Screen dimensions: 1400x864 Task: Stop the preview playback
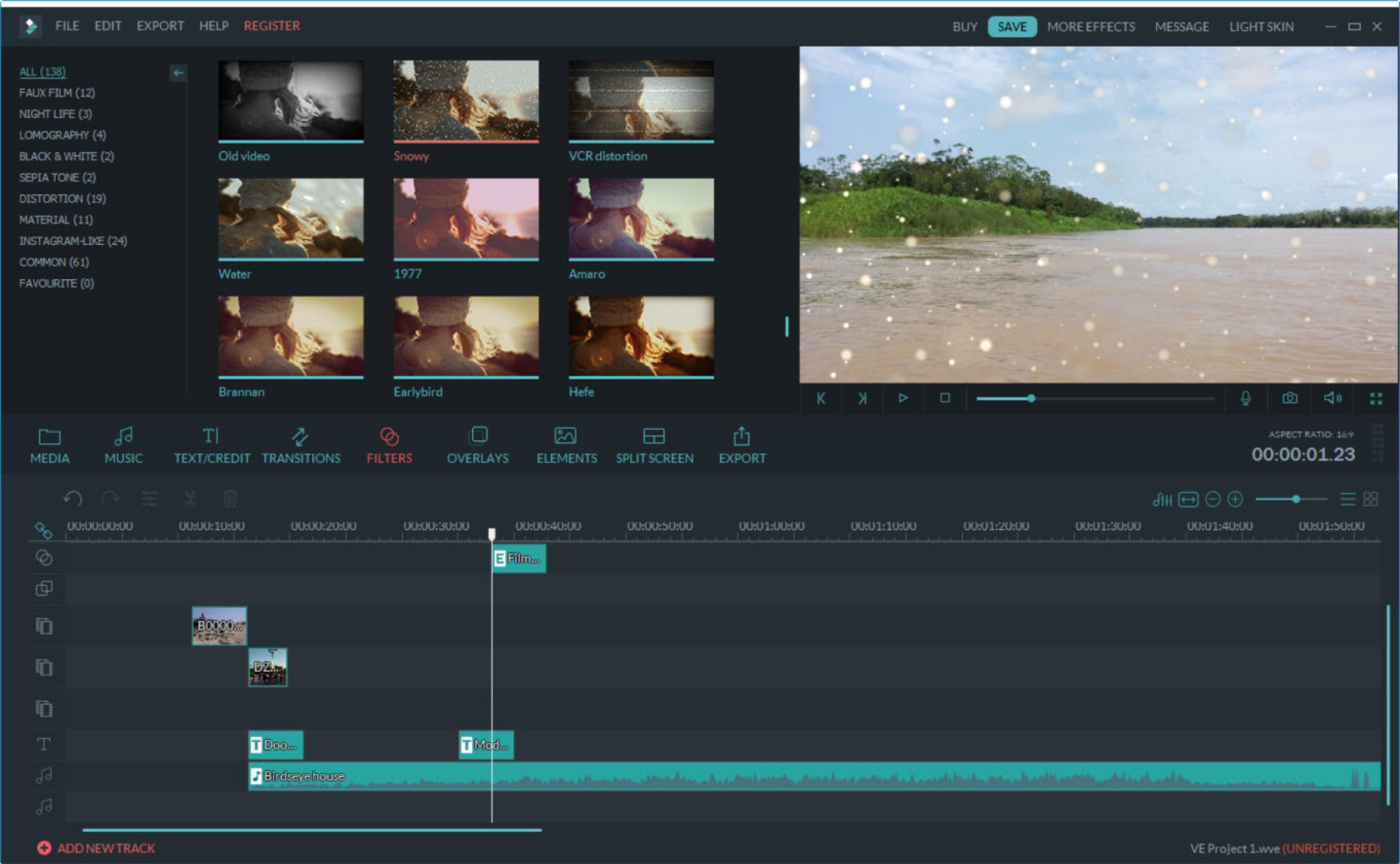[x=945, y=398]
